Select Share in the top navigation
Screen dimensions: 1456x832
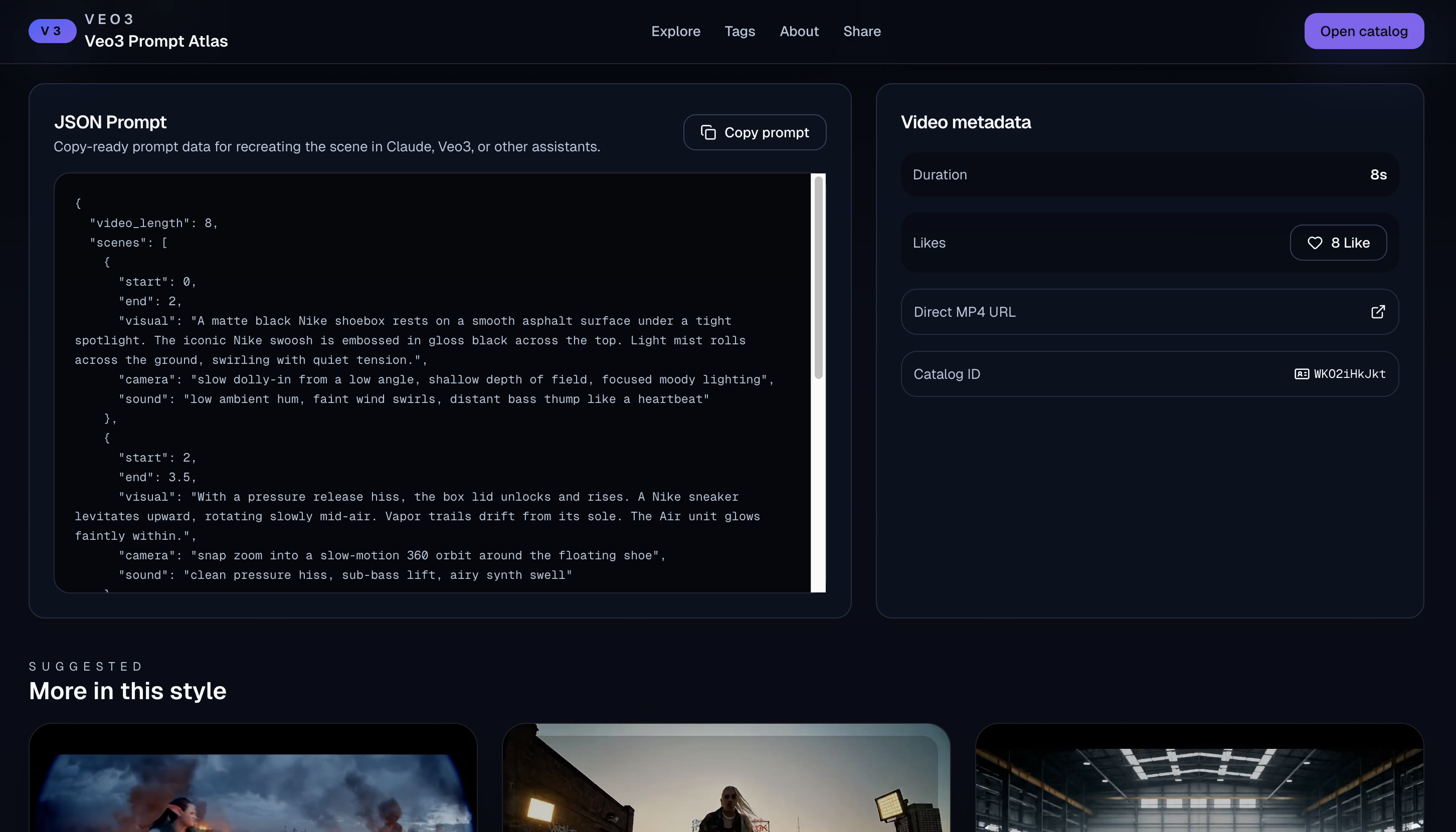861,32
